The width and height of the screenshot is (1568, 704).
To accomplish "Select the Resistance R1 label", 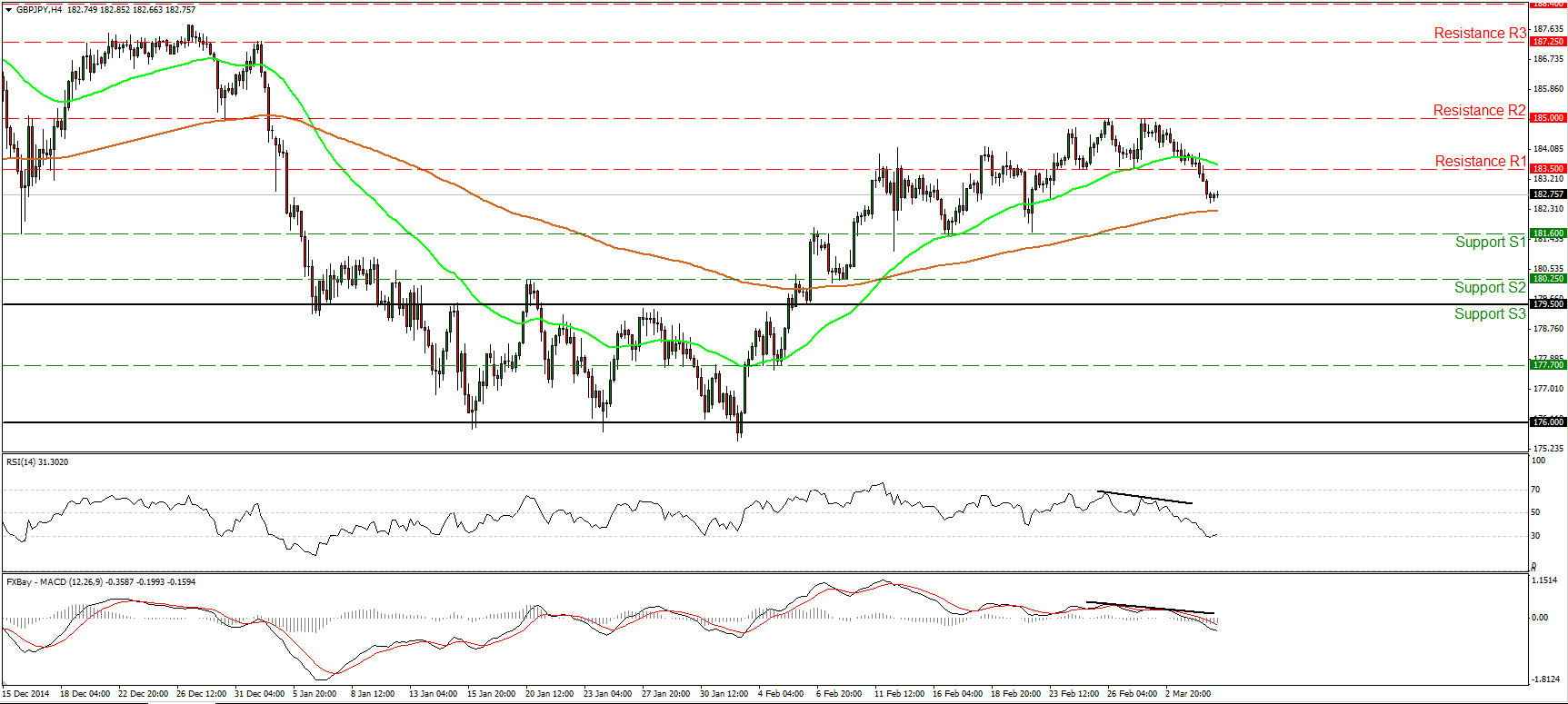I will pyautogui.click(x=1480, y=162).
